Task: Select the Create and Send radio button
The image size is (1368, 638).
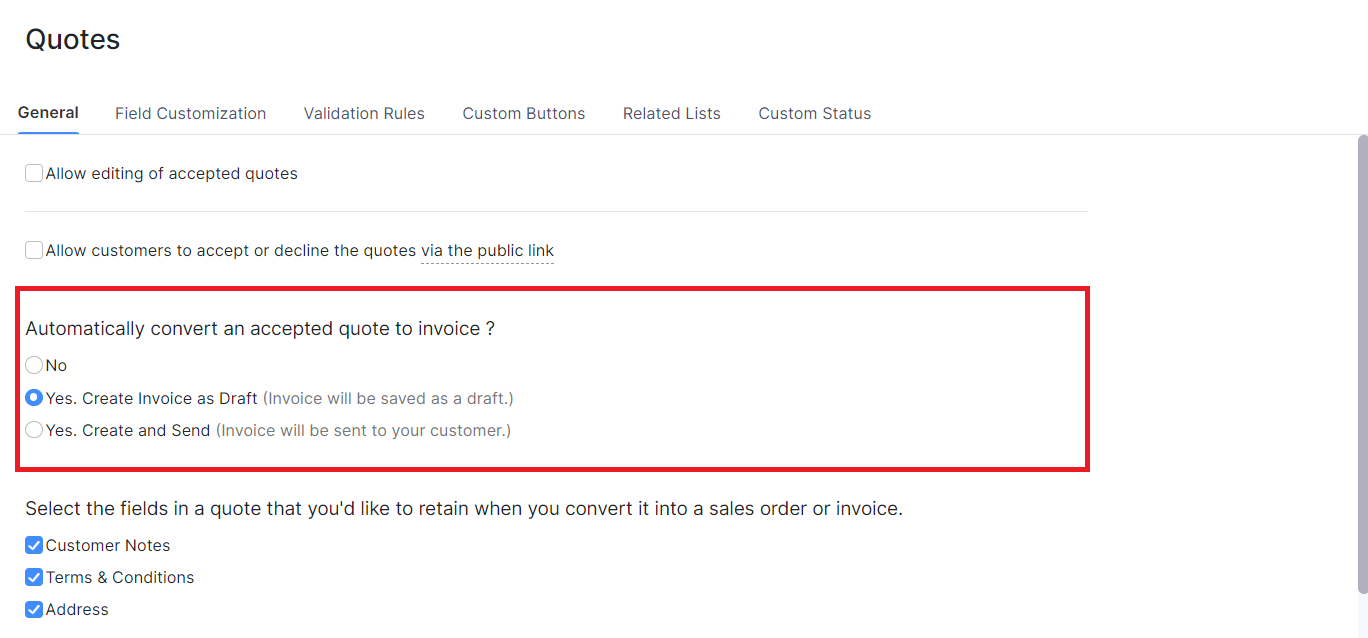Action: (x=34, y=430)
